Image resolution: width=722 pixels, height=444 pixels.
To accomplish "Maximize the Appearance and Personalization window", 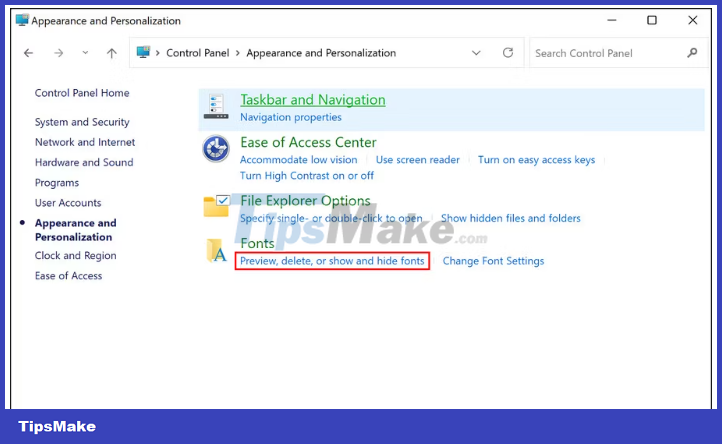I will coord(652,20).
